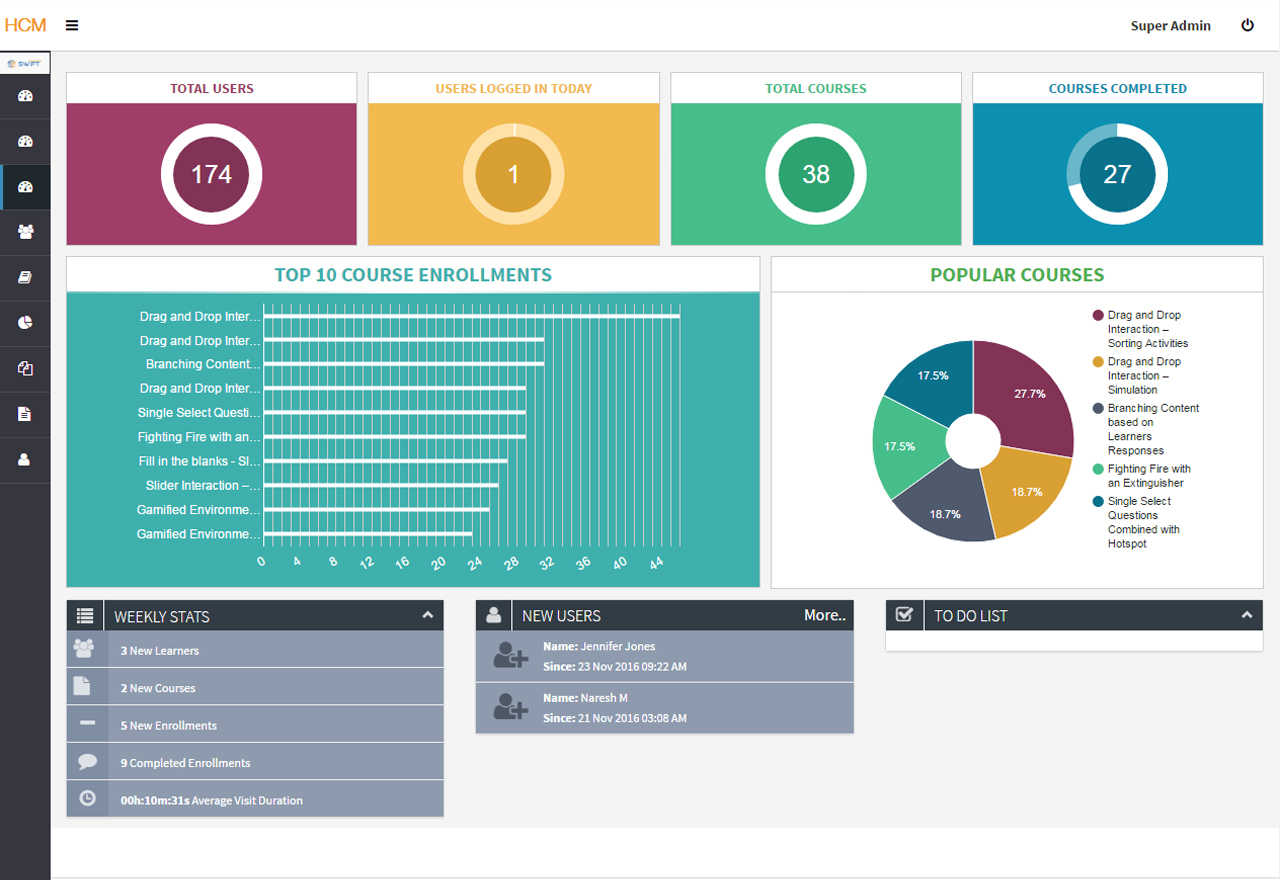Open the pie chart reports sidebar icon
Image resolution: width=1280 pixels, height=880 pixels.
[x=26, y=323]
